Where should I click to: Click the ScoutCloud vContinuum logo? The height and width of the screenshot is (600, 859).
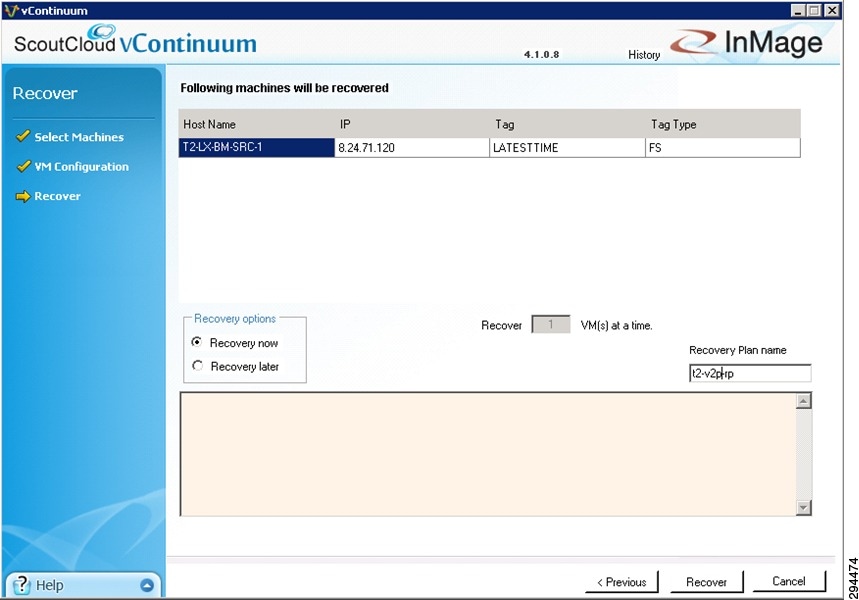coord(135,41)
